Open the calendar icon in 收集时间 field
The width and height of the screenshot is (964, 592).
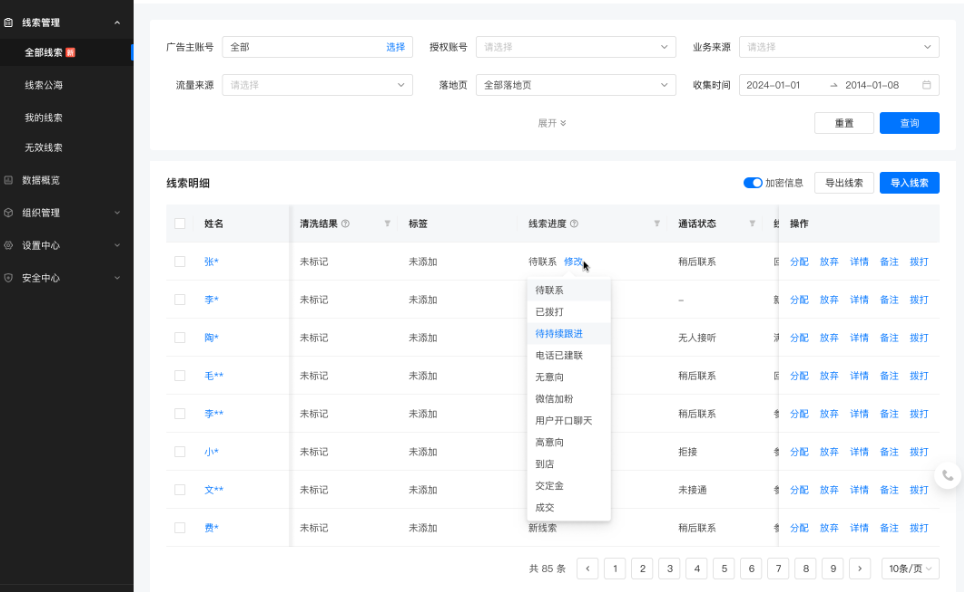[x=926, y=85]
